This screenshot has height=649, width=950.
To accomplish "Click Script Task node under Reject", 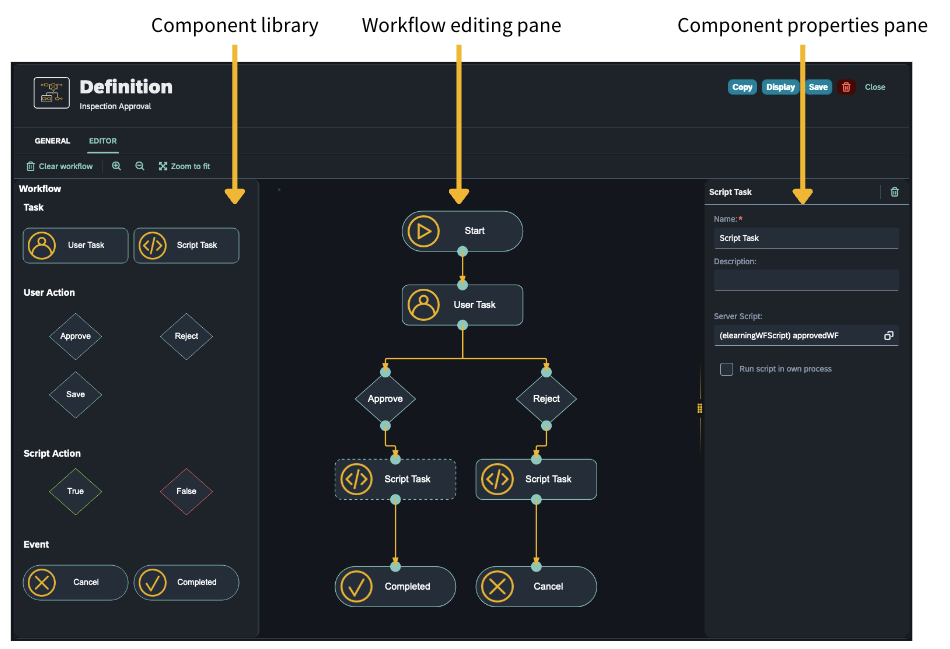I will coord(536,479).
